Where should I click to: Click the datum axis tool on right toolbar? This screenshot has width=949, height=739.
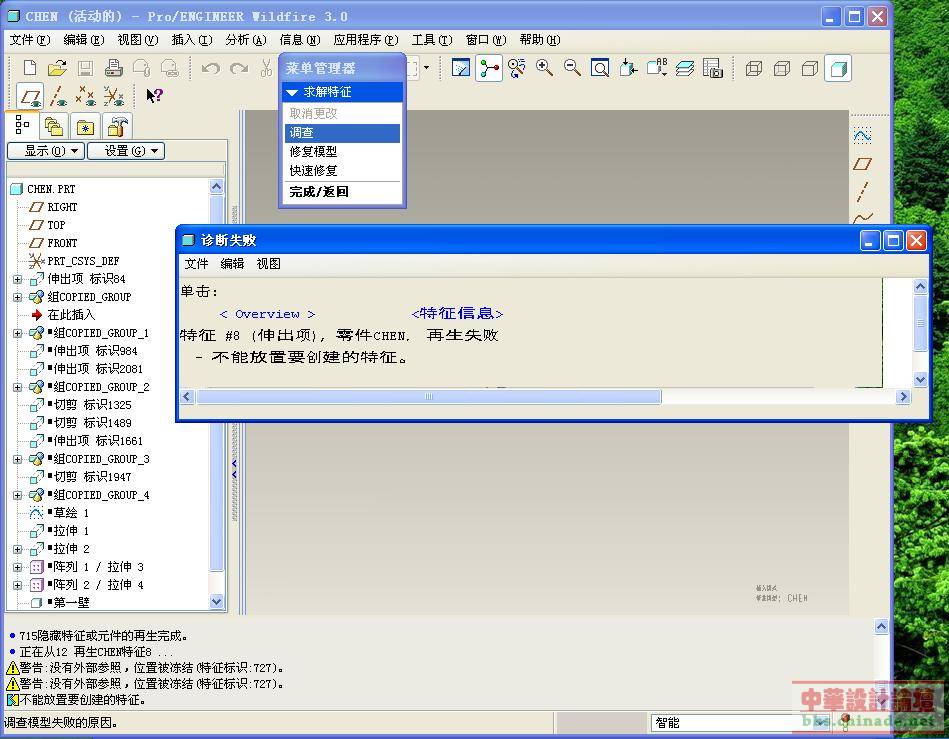point(862,192)
